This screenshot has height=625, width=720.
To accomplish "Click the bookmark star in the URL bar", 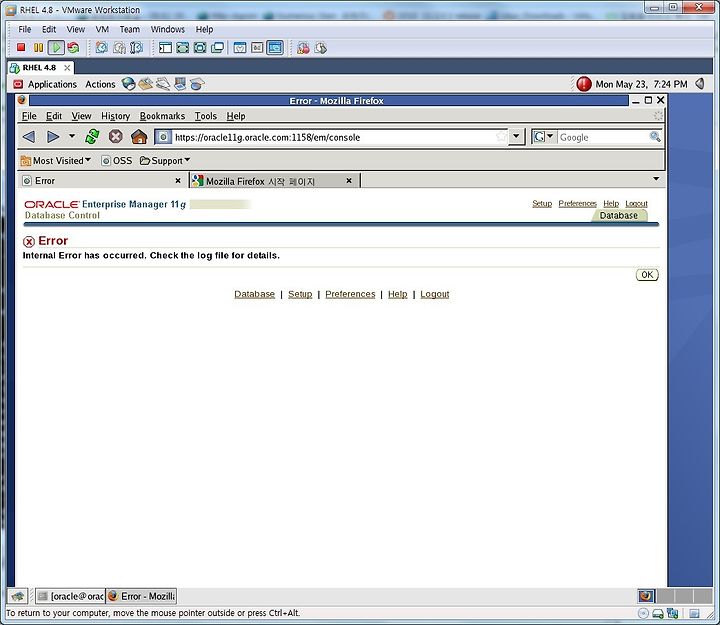I will pyautogui.click(x=501, y=137).
